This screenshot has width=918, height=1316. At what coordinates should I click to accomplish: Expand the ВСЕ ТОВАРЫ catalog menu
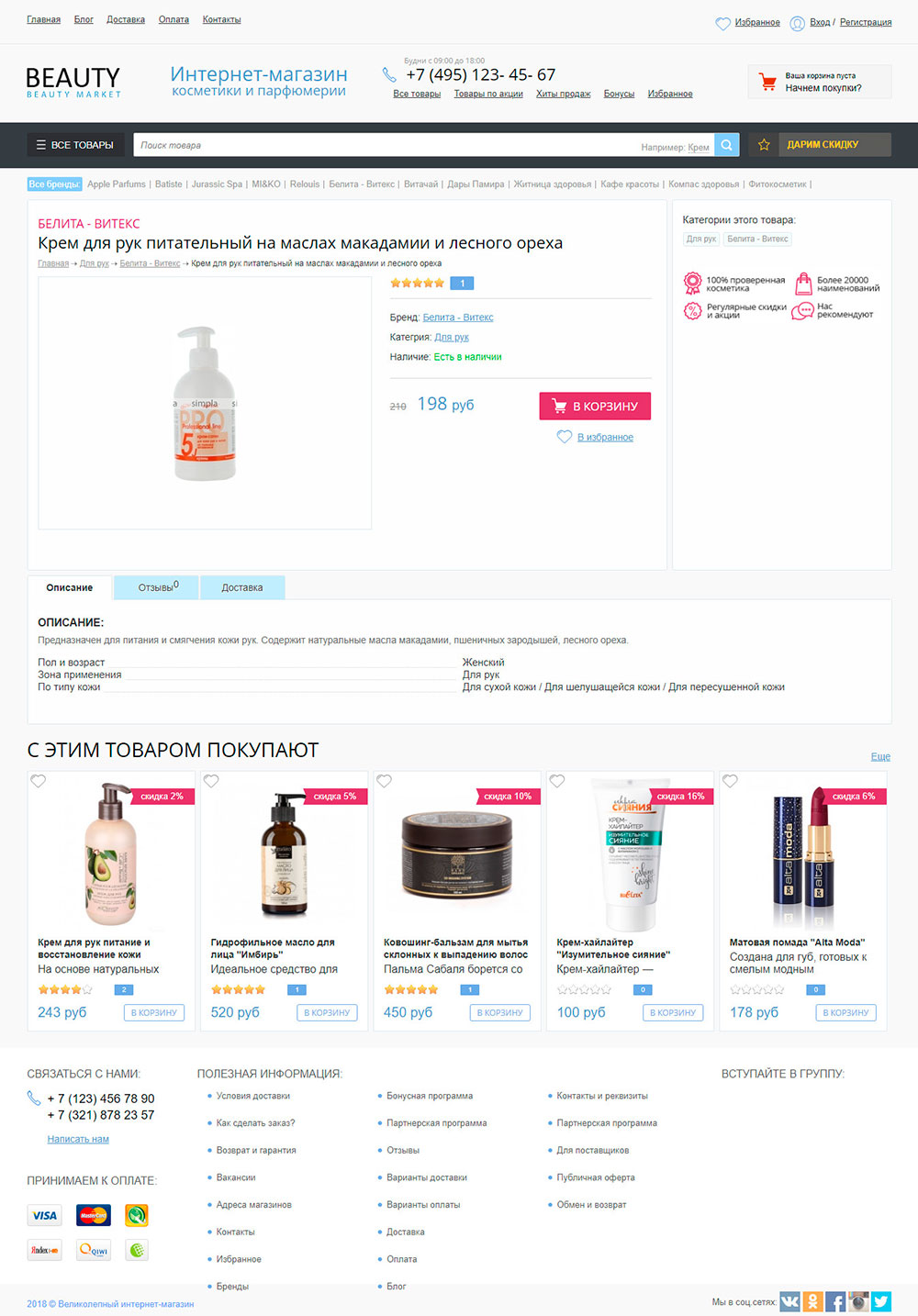pos(74,145)
